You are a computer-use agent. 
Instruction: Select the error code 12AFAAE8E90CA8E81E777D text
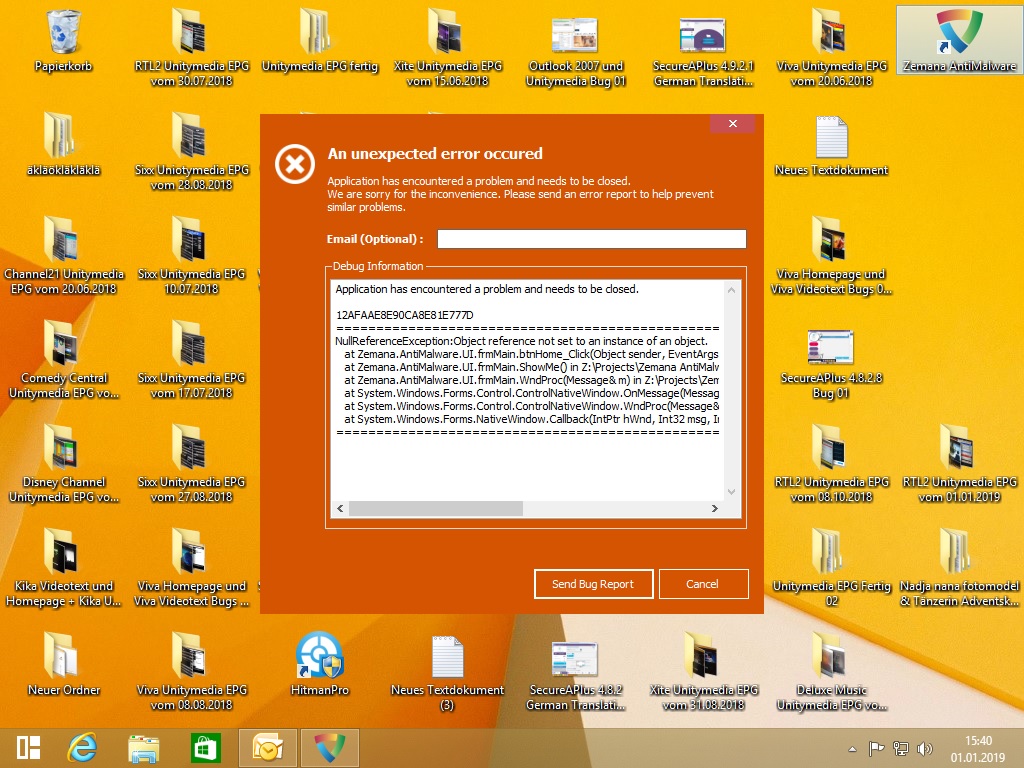tap(404, 315)
